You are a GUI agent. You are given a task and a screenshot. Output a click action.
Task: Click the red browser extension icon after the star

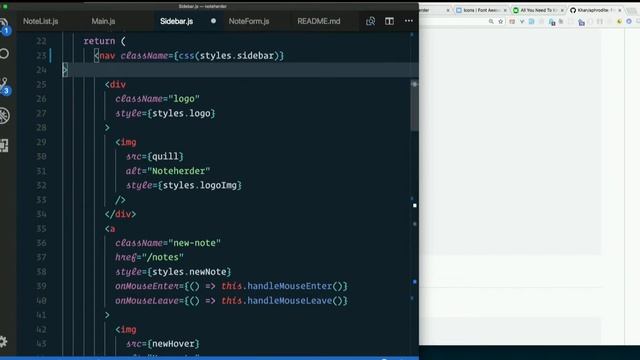[x=512, y=22]
